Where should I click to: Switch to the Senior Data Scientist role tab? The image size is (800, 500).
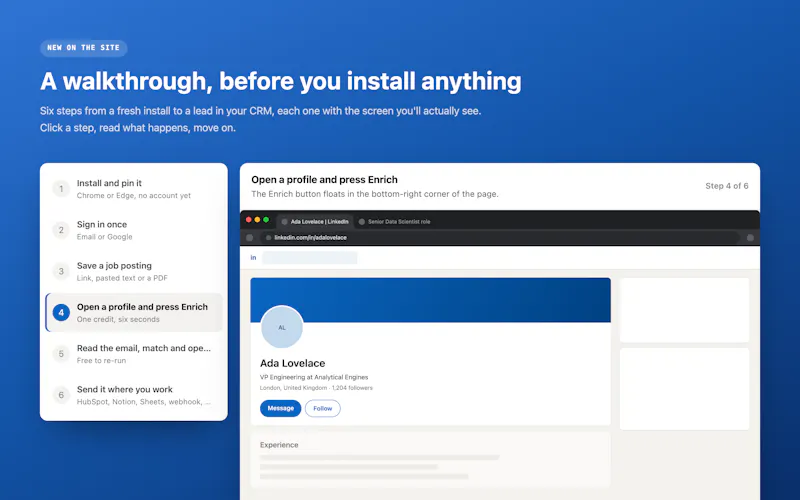click(394, 221)
